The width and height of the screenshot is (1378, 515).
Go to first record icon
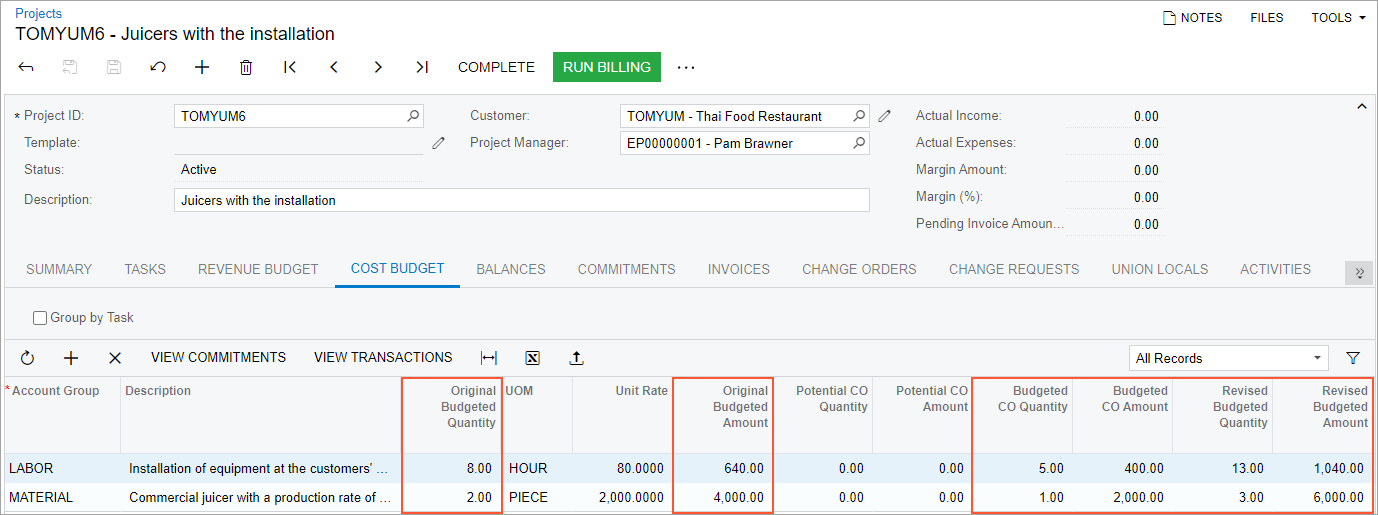pyautogui.click(x=290, y=67)
